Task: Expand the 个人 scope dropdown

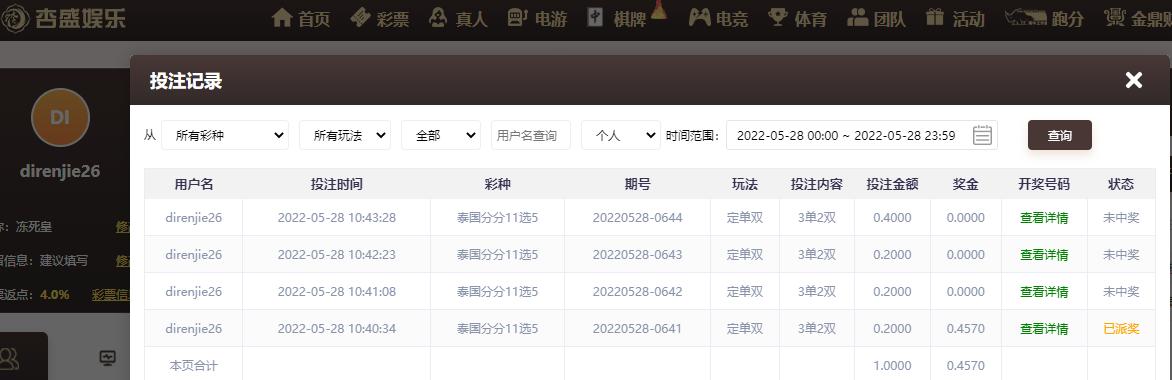Action: 621,135
